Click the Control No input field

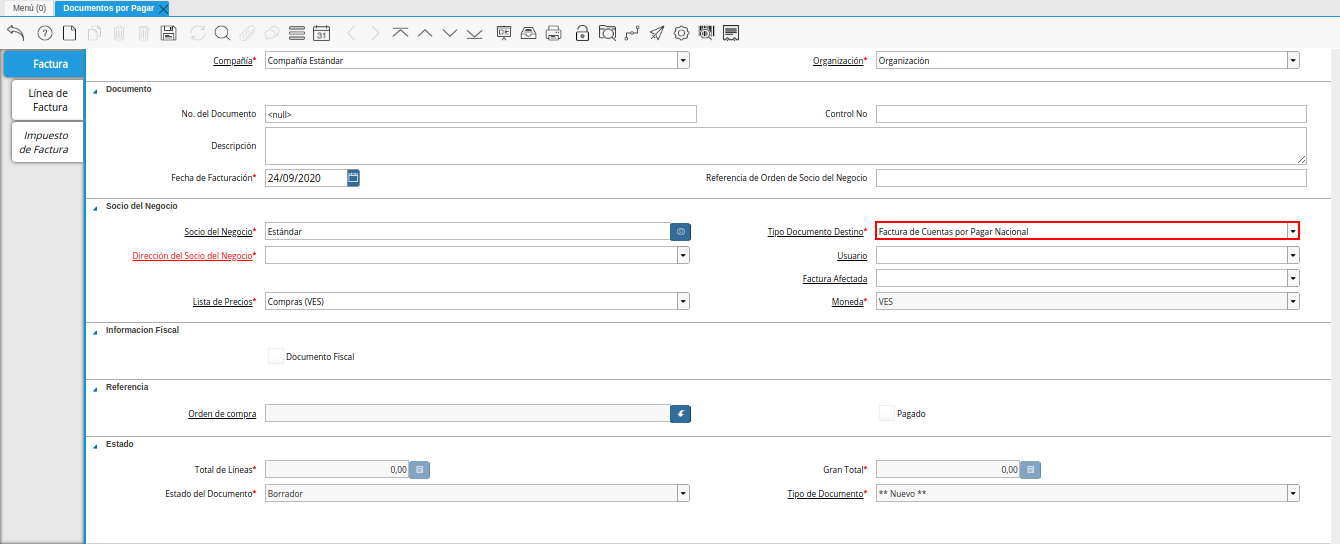click(x=1090, y=114)
